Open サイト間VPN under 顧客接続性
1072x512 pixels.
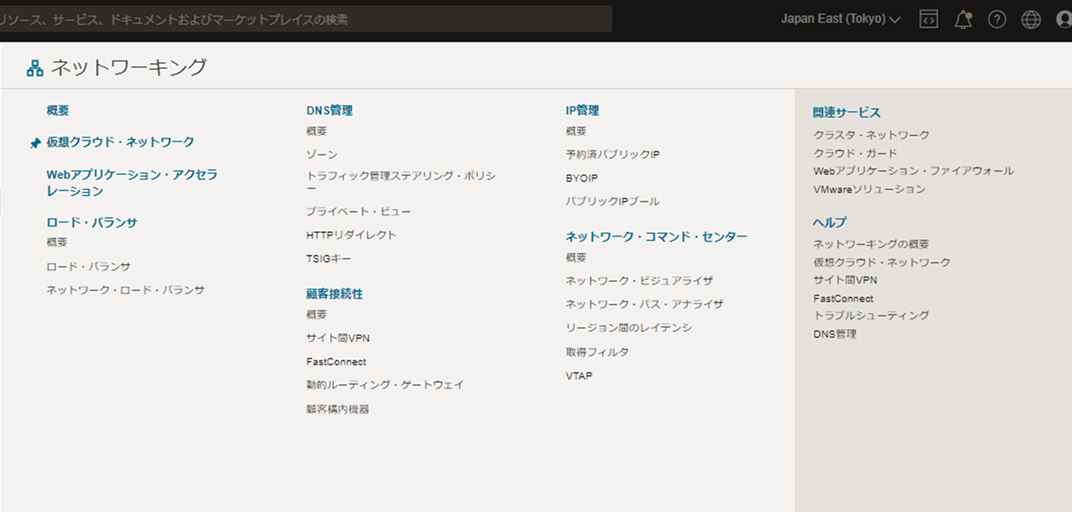pyautogui.click(x=338, y=338)
